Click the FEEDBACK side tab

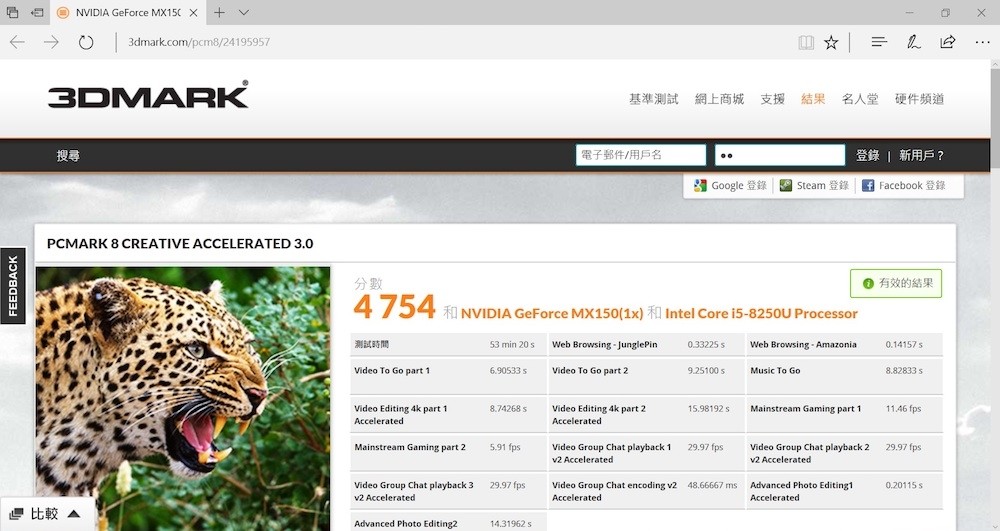coord(13,286)
